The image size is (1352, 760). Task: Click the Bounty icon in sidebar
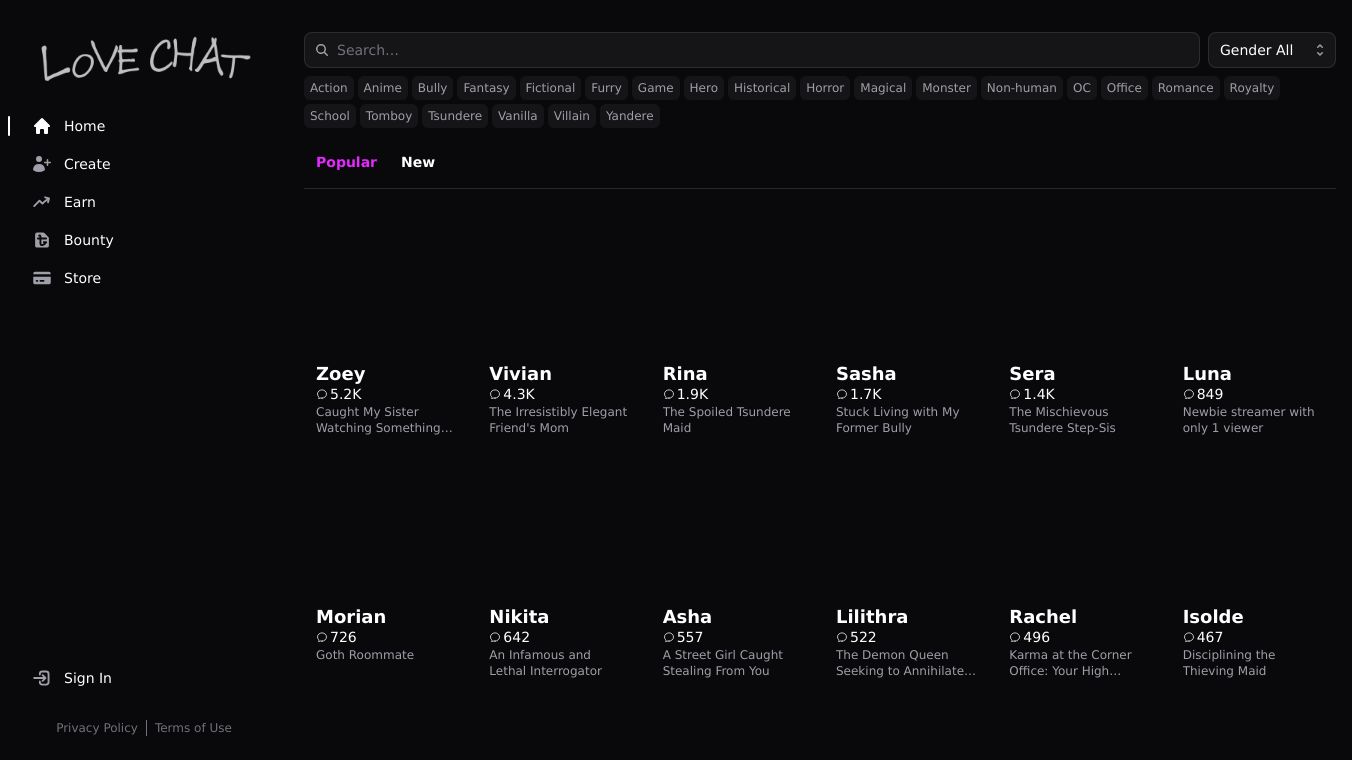tap(41, 240)
